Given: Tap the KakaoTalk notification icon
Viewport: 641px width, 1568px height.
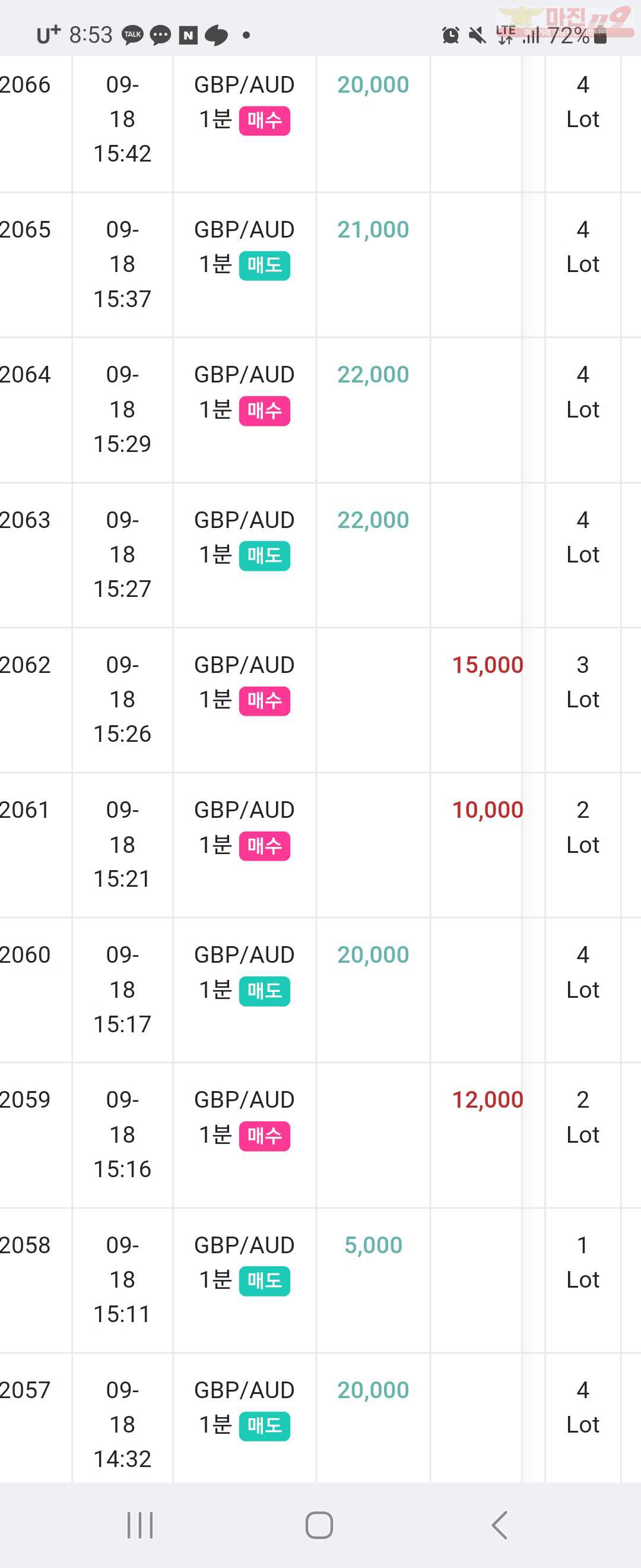Looking at the screenshot, I should pos(132,35).
